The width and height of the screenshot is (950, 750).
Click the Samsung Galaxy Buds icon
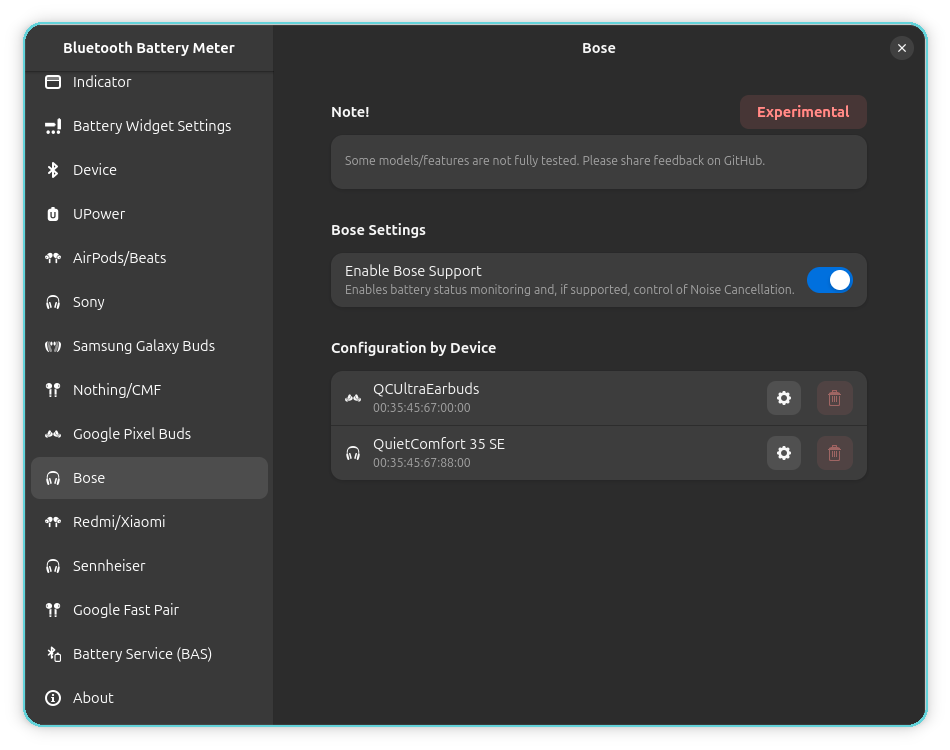[53, 346]
